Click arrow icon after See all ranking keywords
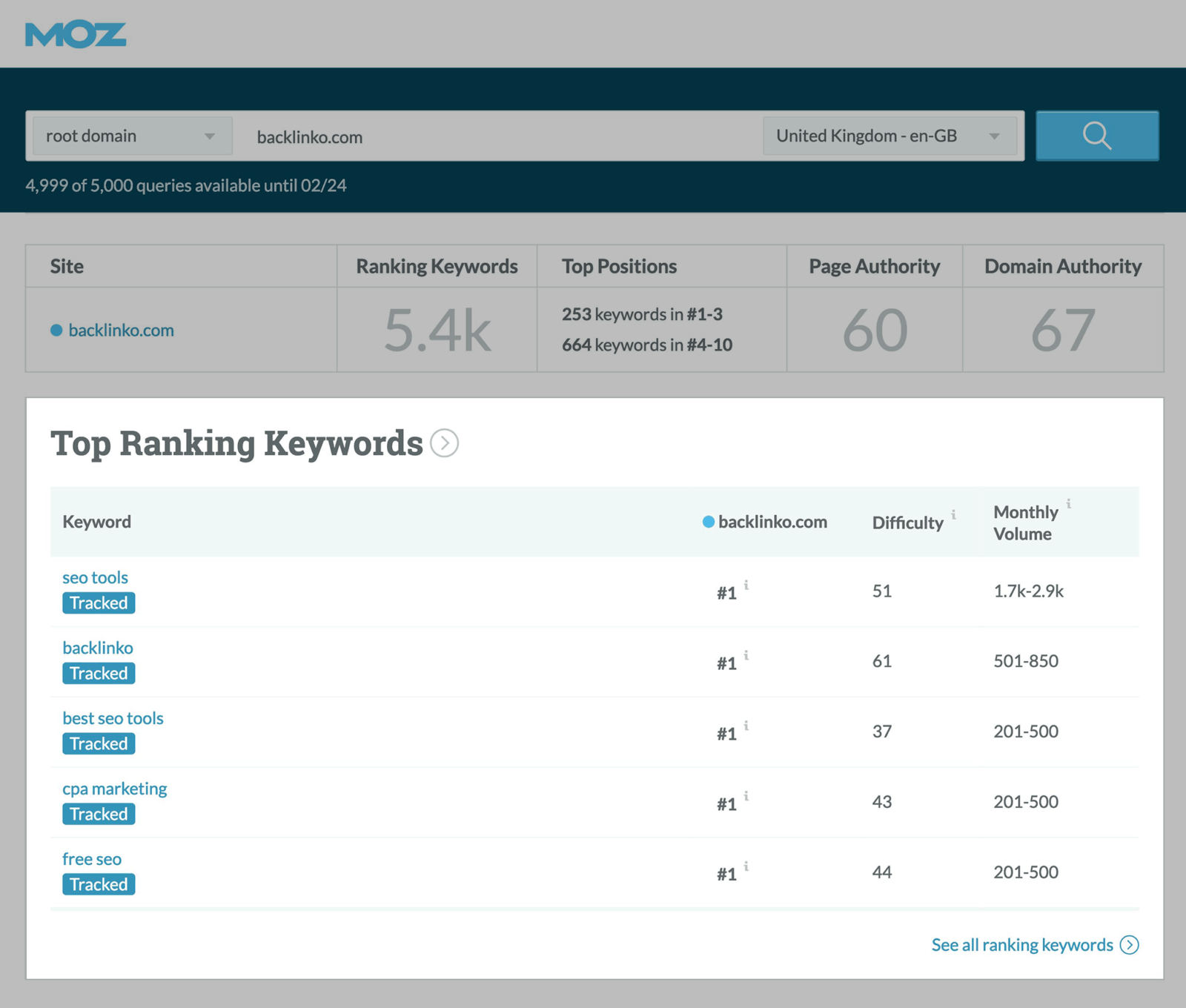This screenshot has width=1186, height=1008. [1130, 945]
